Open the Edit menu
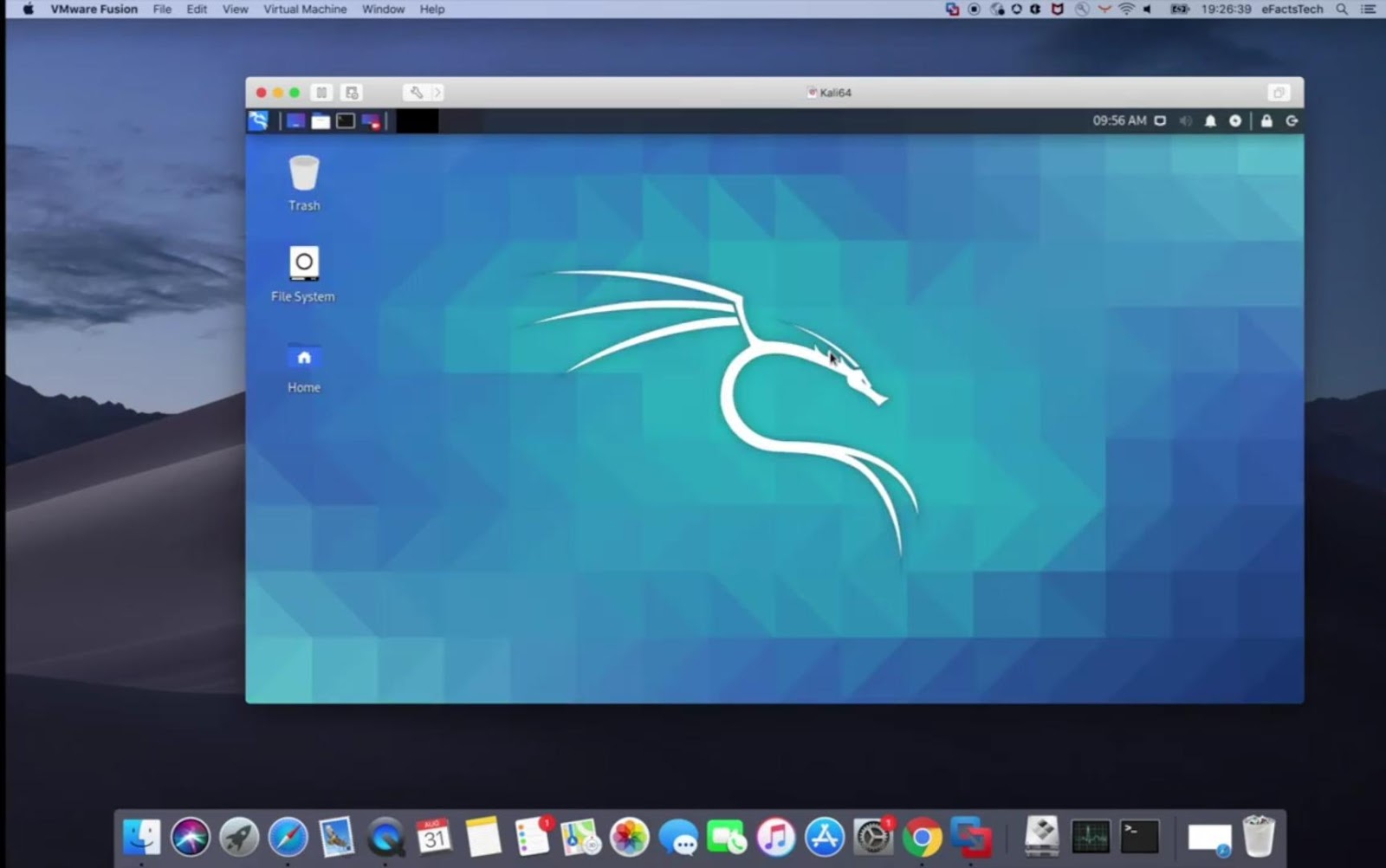1386x868 pixels. 197,10
